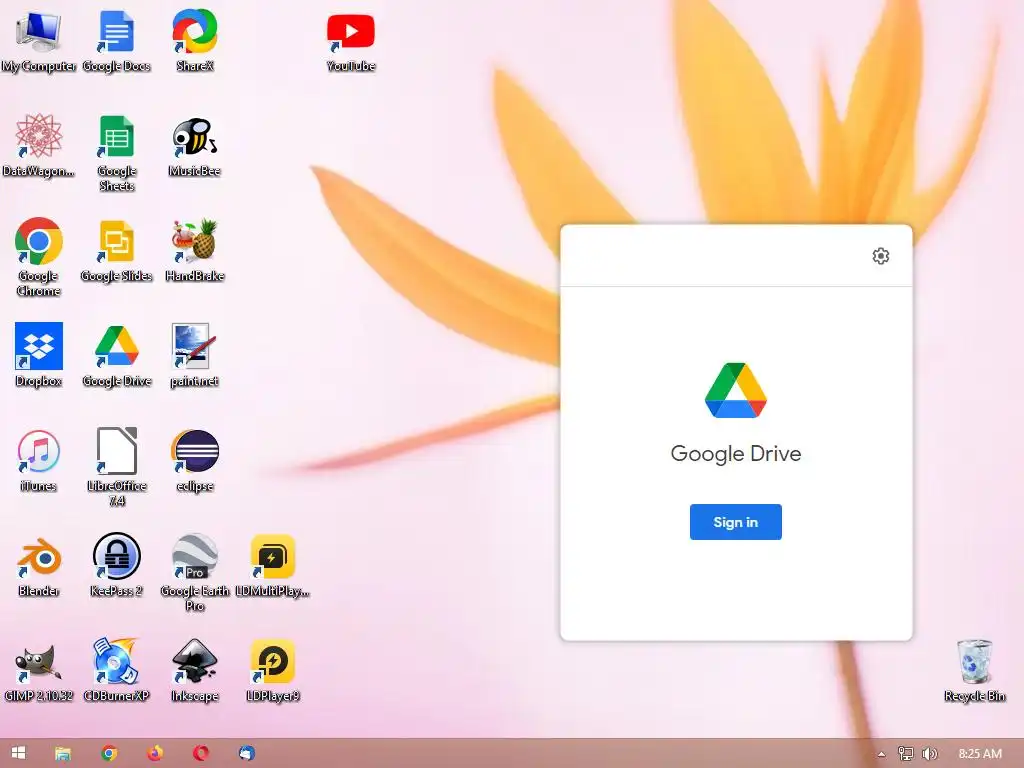
Task: Open My Computer desktop icon
Action: click(39, 40)
